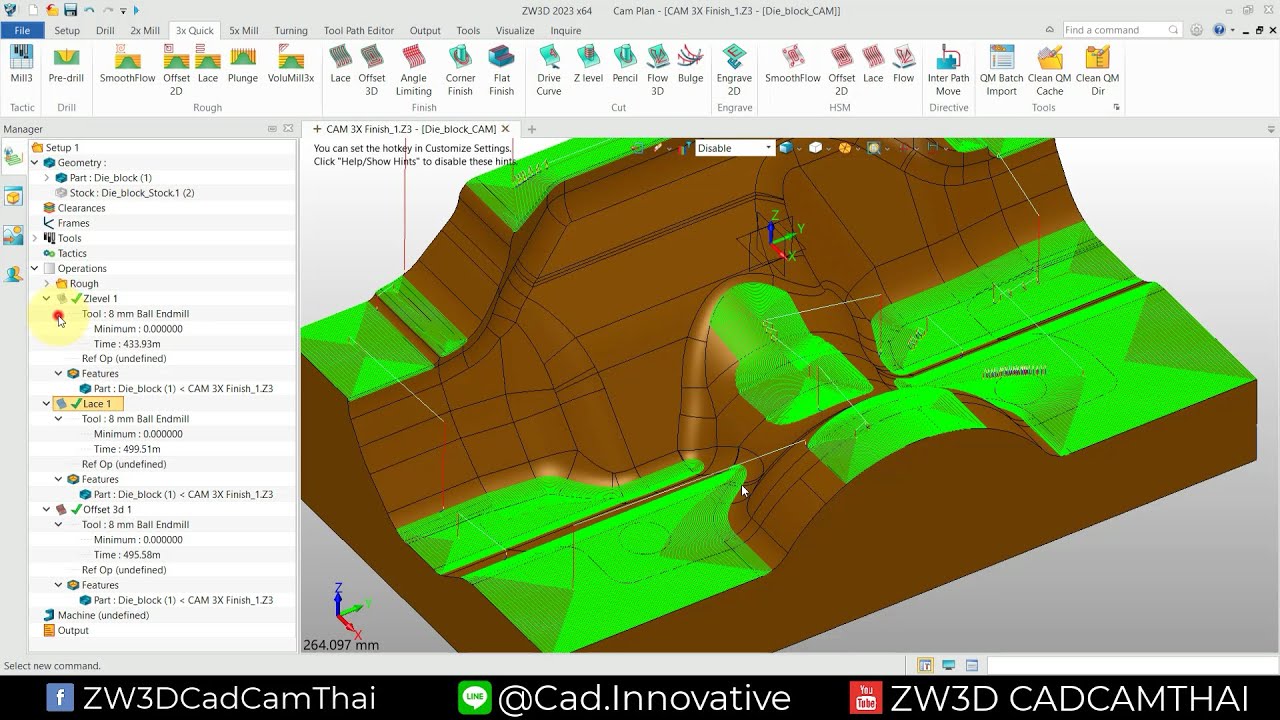
Task: Select the Plunge roughing tool
Action: tap(243, 64)
